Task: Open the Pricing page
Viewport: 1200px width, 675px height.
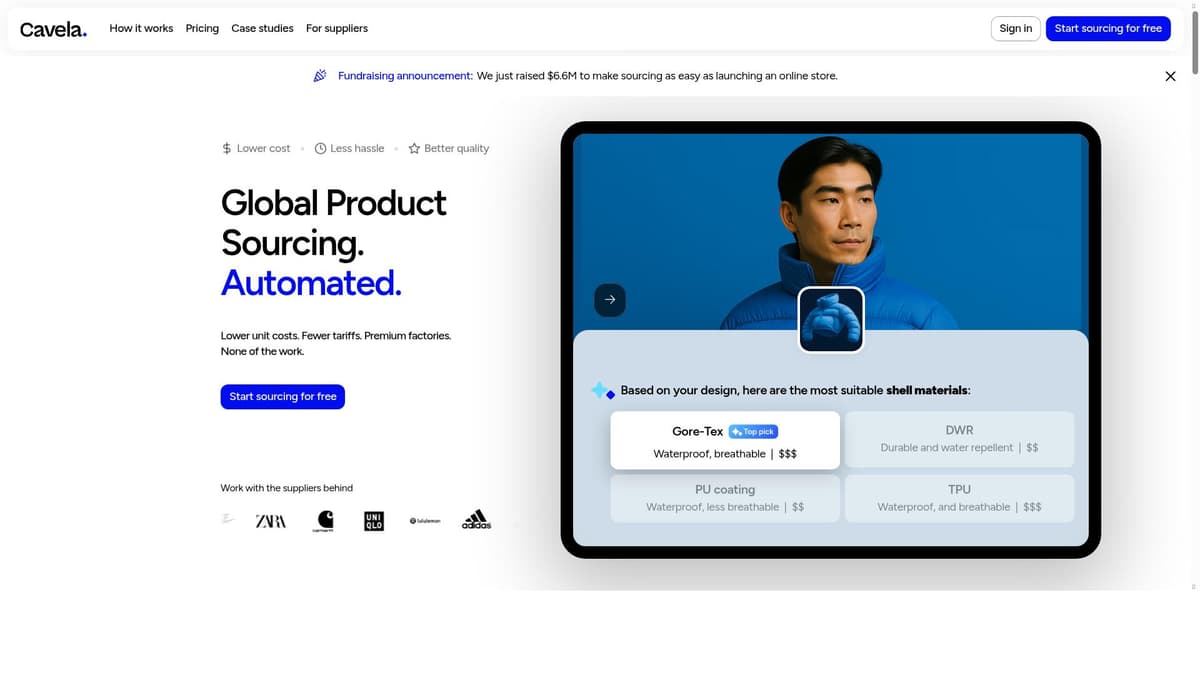Action: tap(202, 28)
